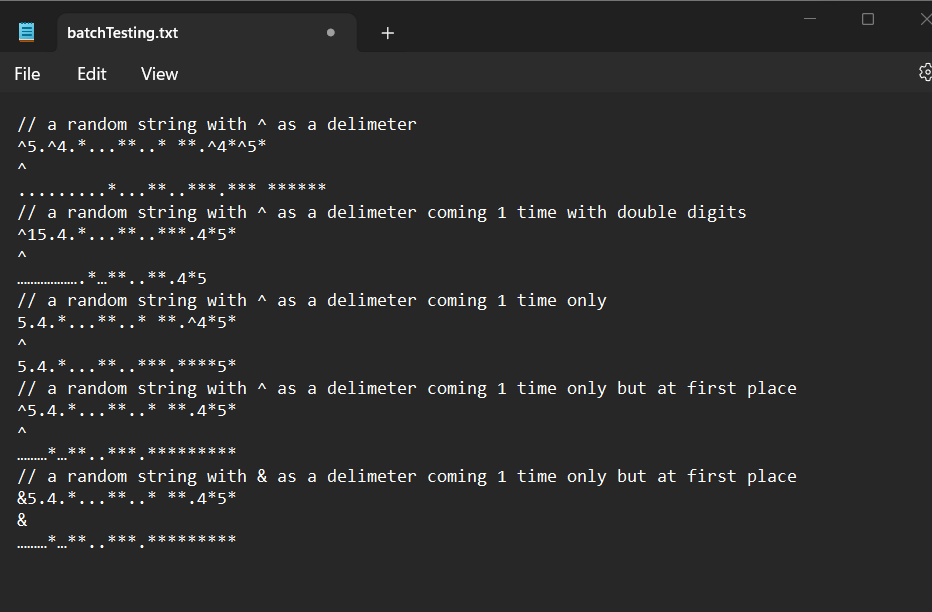This screenshot has height=612, width=932.
Task: Open the View menu
Action: coord(159,74)
